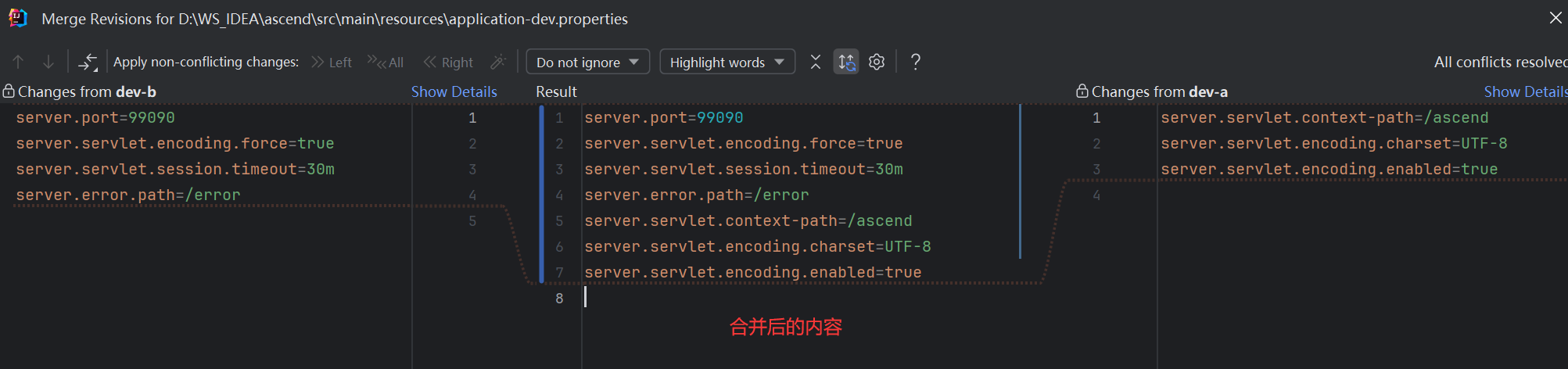Viewport: 1568px width, 369px height.
Task: Open the help question mark
Action: tap(916, 62)
